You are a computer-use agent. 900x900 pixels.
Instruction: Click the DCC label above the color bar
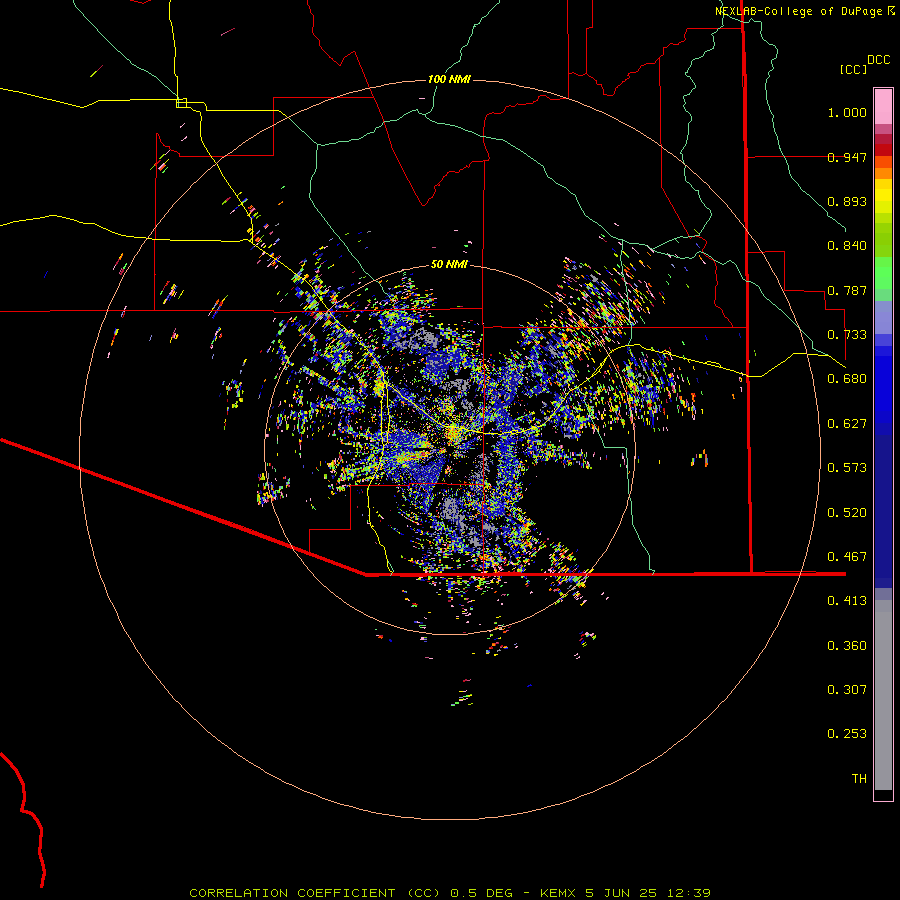878,60
